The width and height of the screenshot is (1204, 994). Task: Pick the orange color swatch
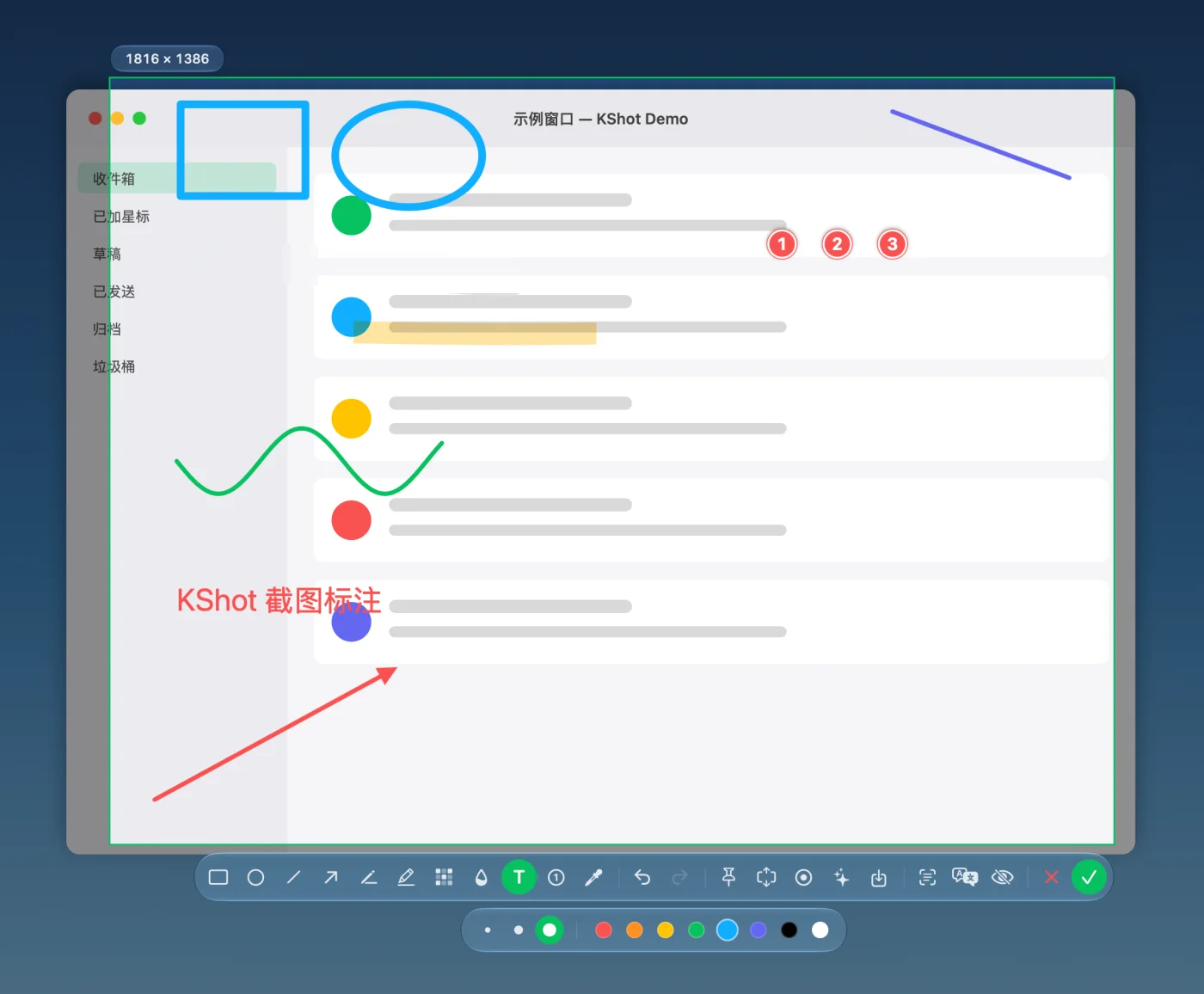tap(635, 930)
